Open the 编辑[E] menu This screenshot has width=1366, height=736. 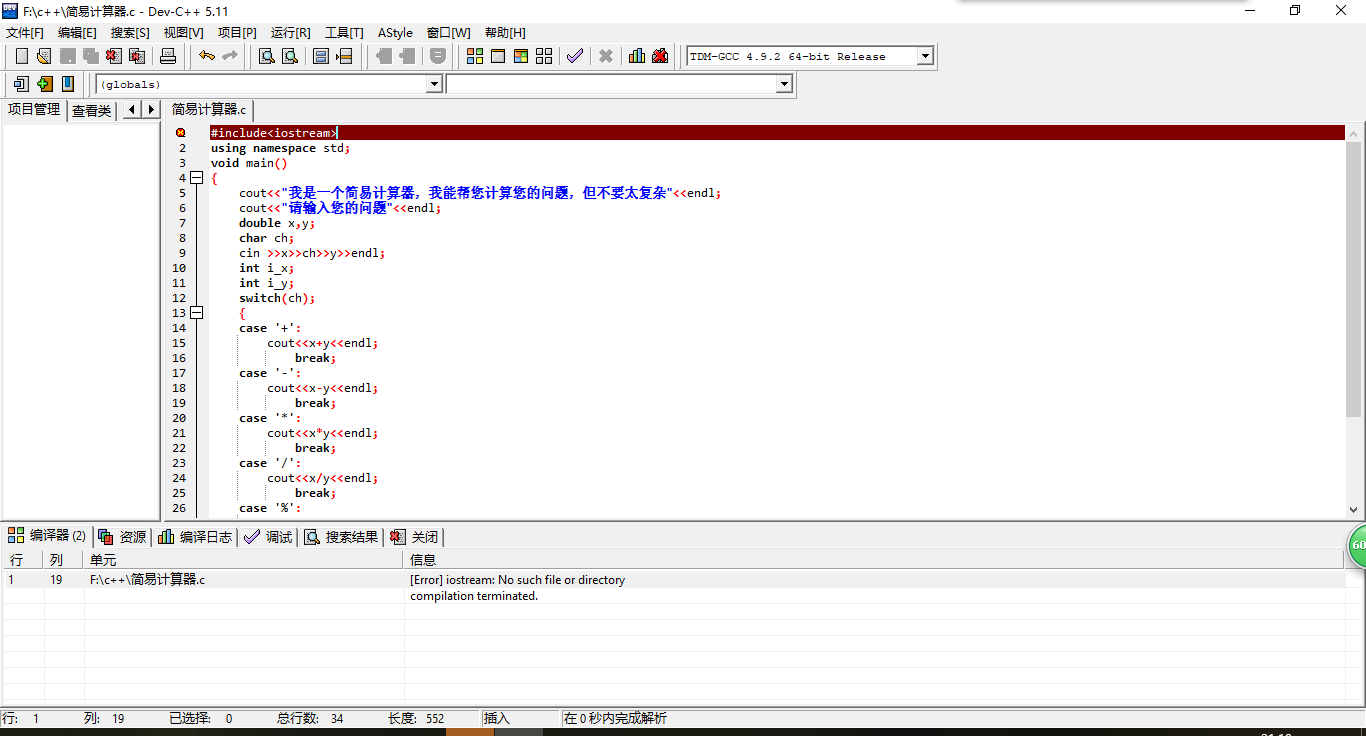click(x=77, y=33)
